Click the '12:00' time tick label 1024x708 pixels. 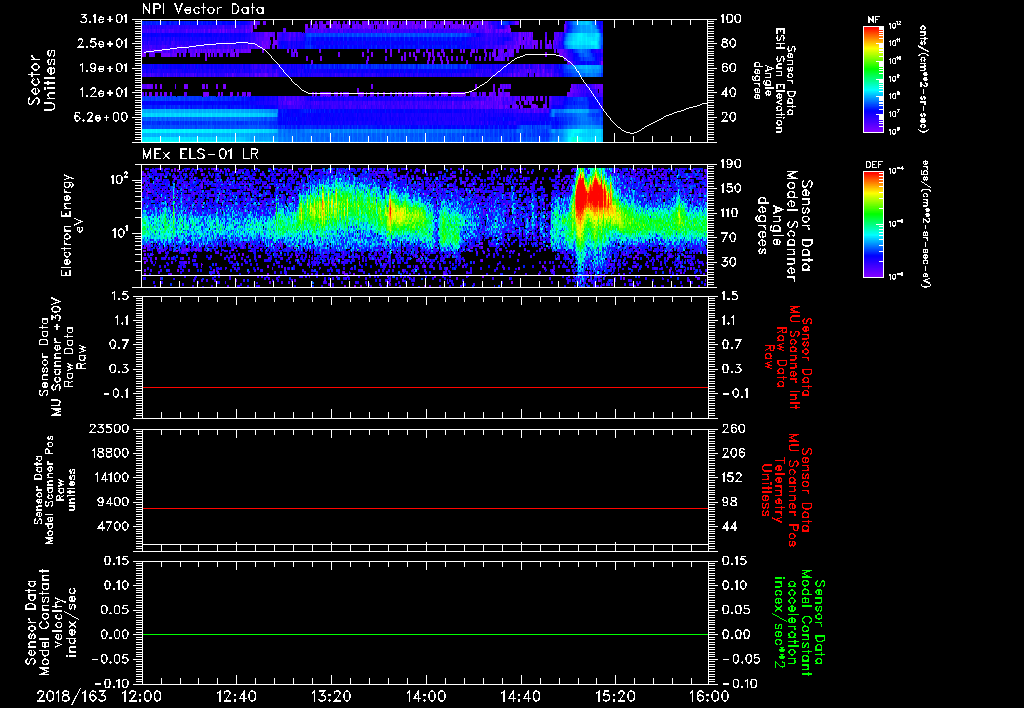point(142,696)
